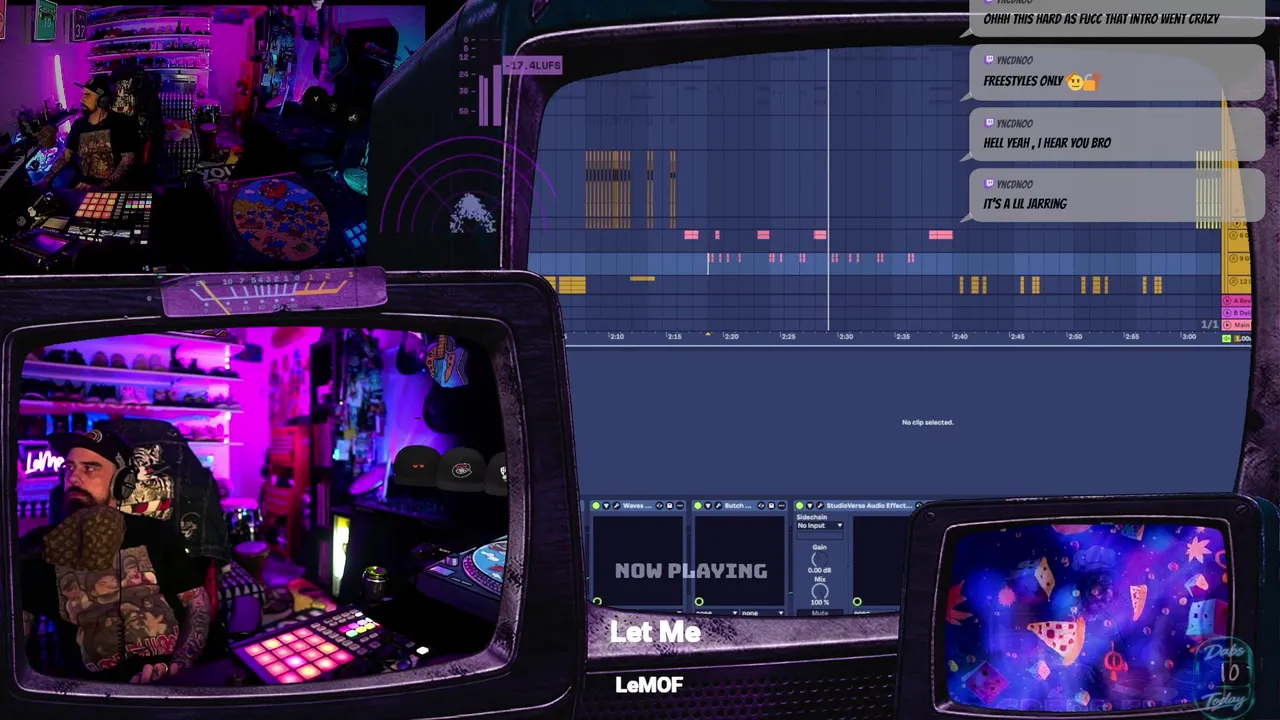The width and height of the screenshot is (1280, 720).
Task: Open the Butch plug-in wrench editor
Action: click(x=718, y=506)
